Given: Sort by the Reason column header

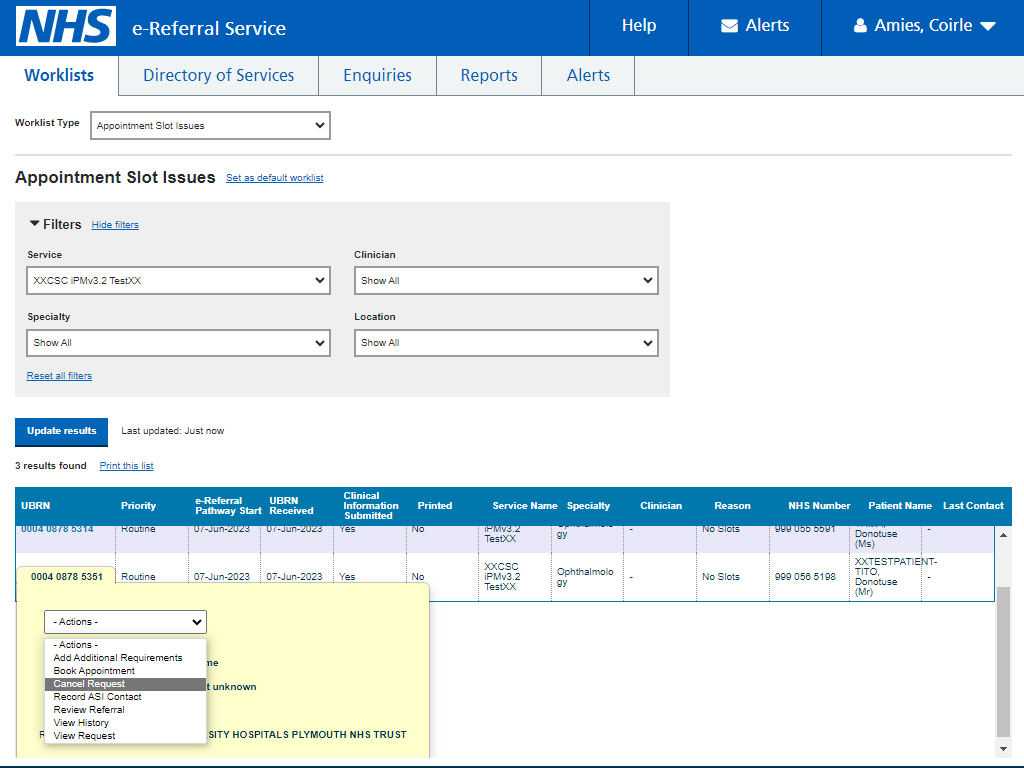Looking at the screenshot, I should tap(732, 505).
